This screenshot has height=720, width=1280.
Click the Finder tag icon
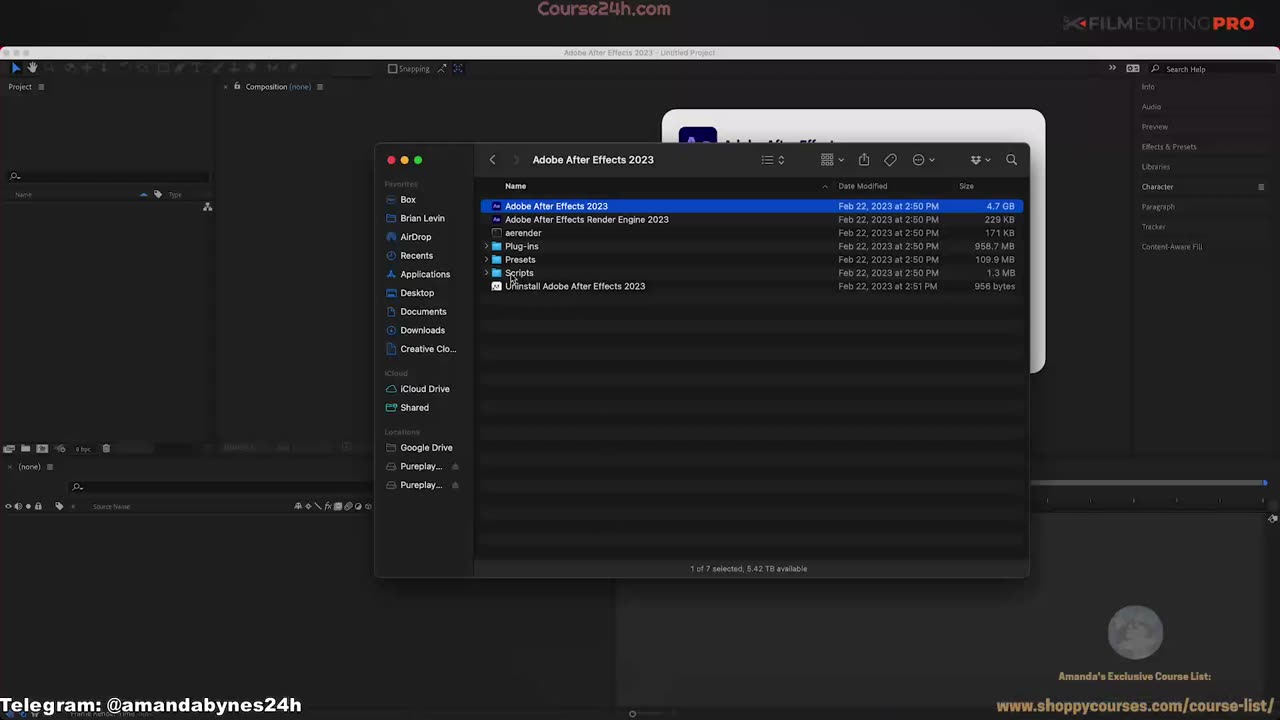pyautogui.click(x=890, y=160)
